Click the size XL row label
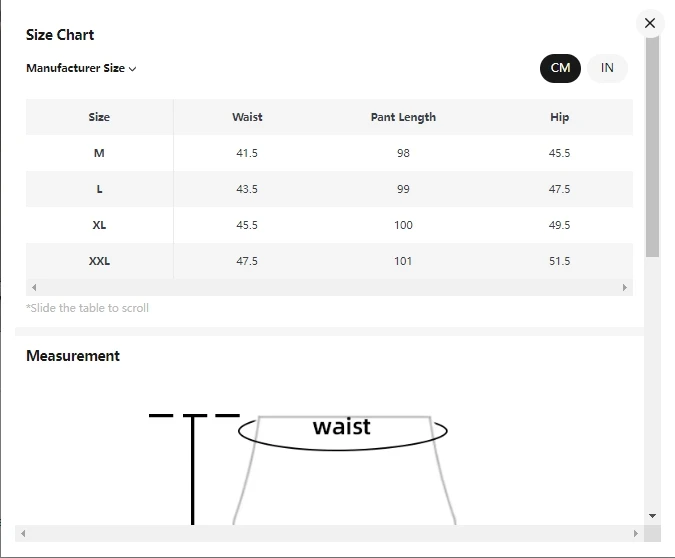Screen dimensions: 675x558 pos(99,225)
